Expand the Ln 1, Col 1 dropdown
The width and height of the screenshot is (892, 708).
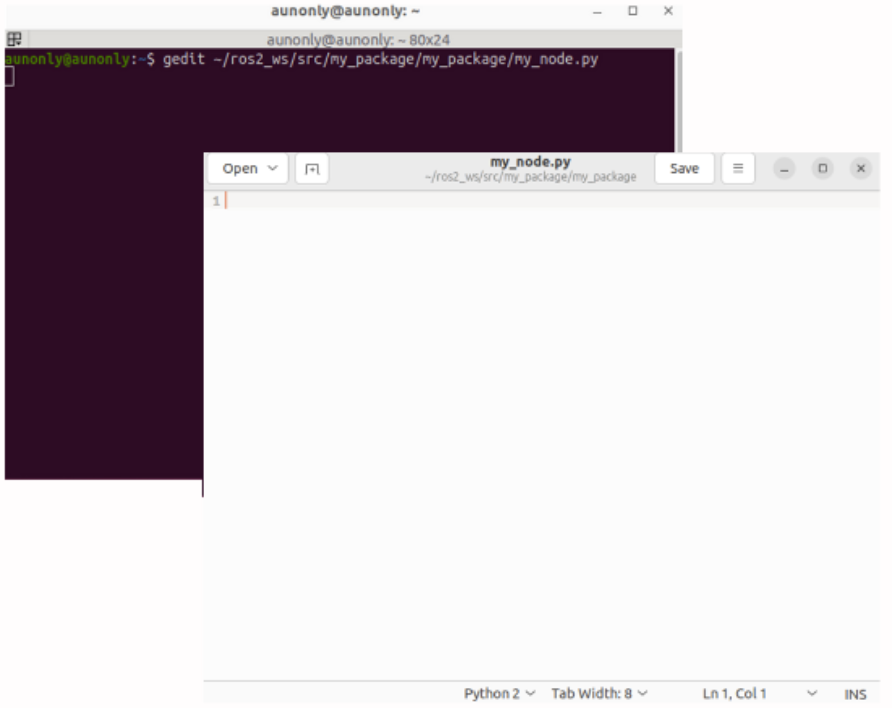point(811,694)
